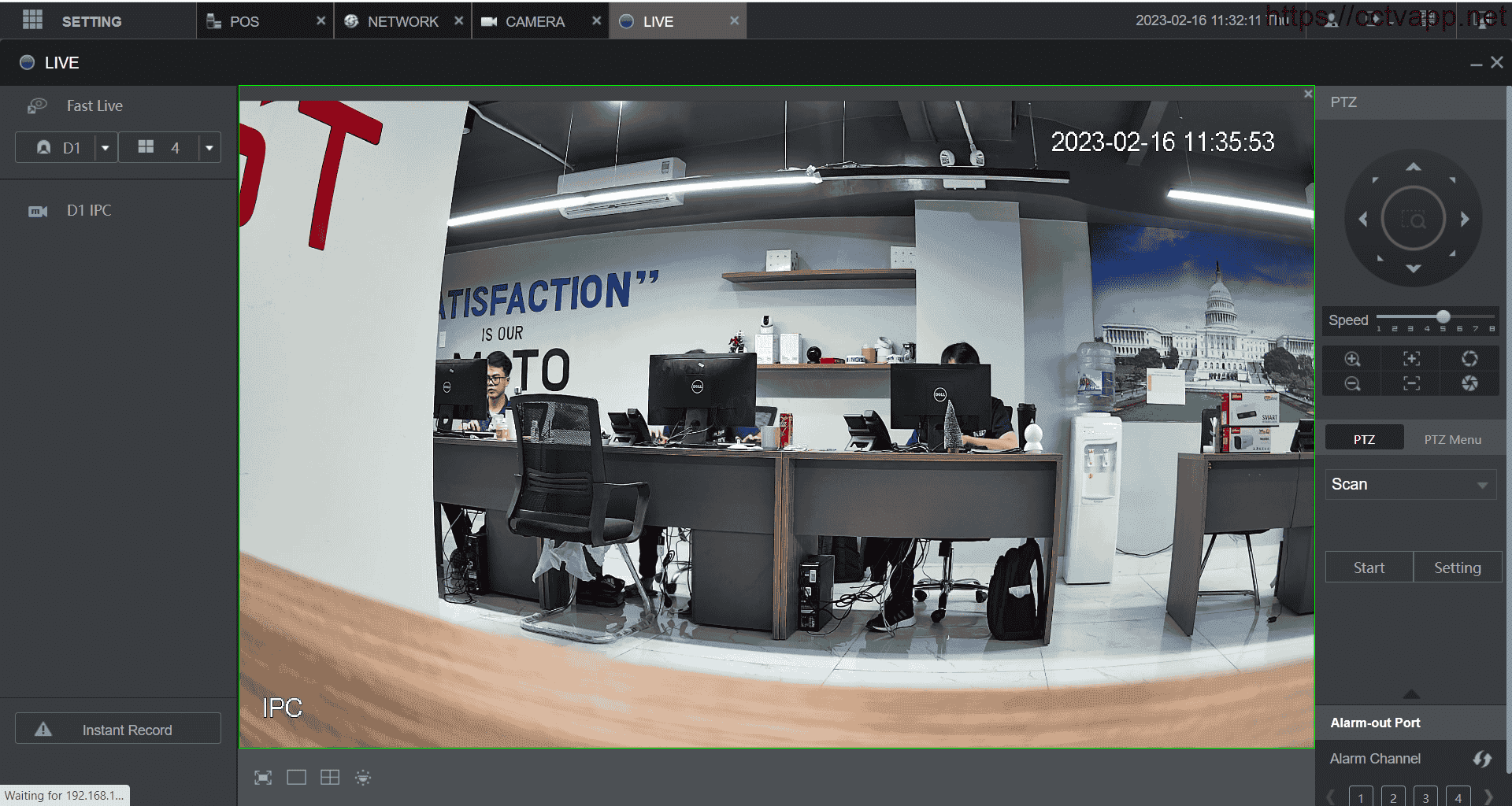Image resolution: width=1512 pixels, height=806 pixels.
Task: Click the PTZ zoom out magnifier icon
Action: tap(1352, 384)
